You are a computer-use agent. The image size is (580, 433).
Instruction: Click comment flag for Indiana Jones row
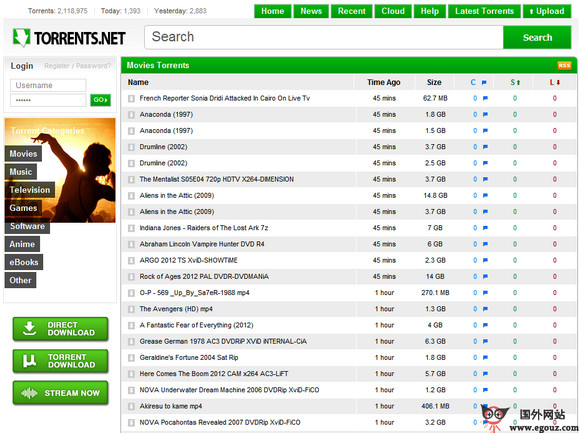click(485, 228)
